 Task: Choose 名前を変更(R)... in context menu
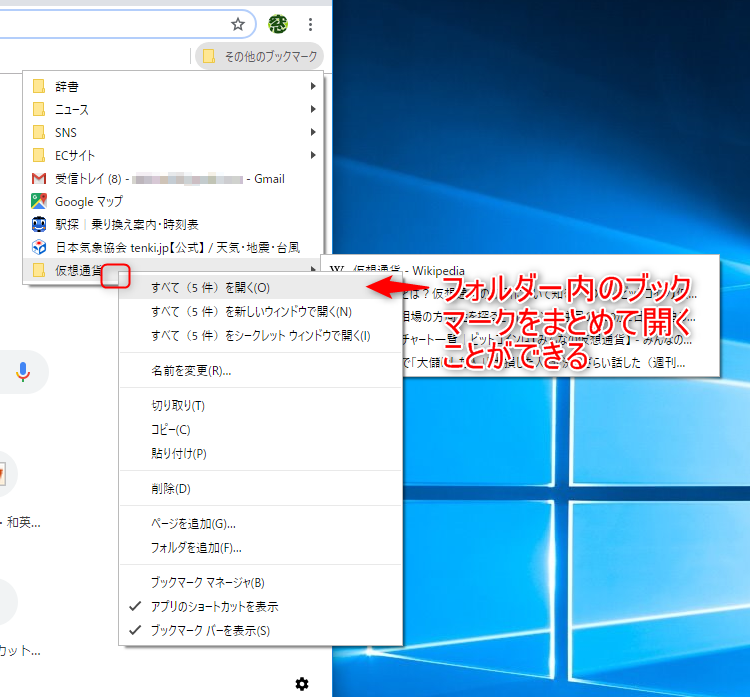260,371
